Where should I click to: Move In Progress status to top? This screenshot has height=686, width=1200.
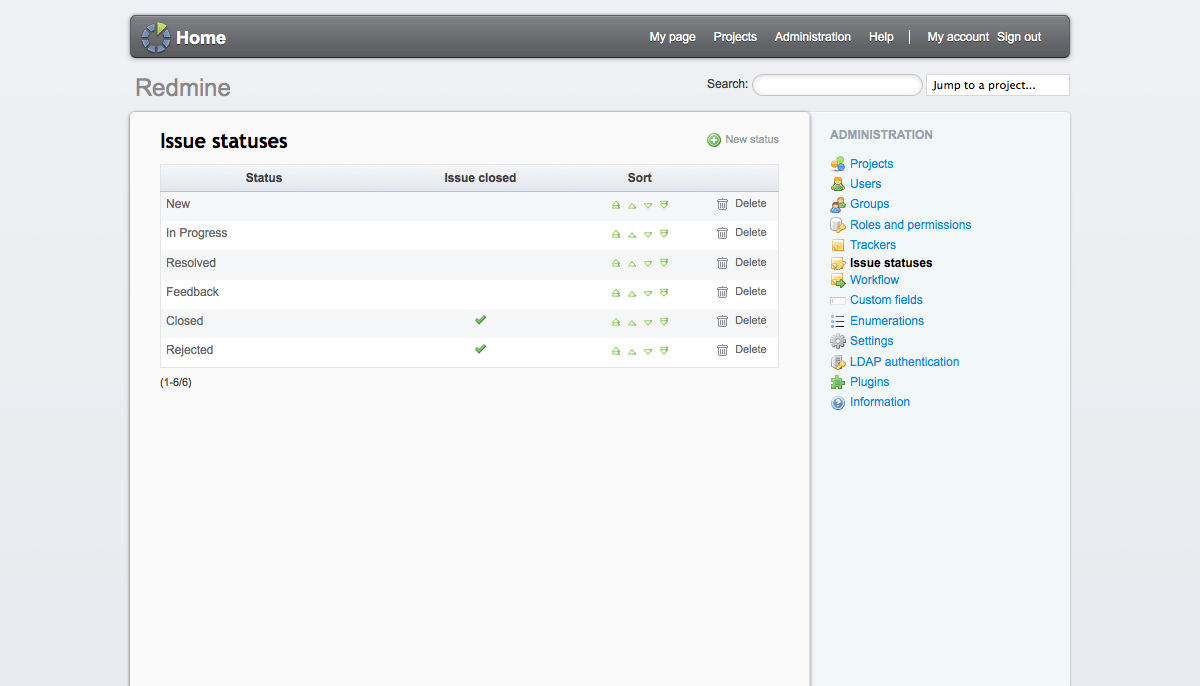tap(616, 234)
